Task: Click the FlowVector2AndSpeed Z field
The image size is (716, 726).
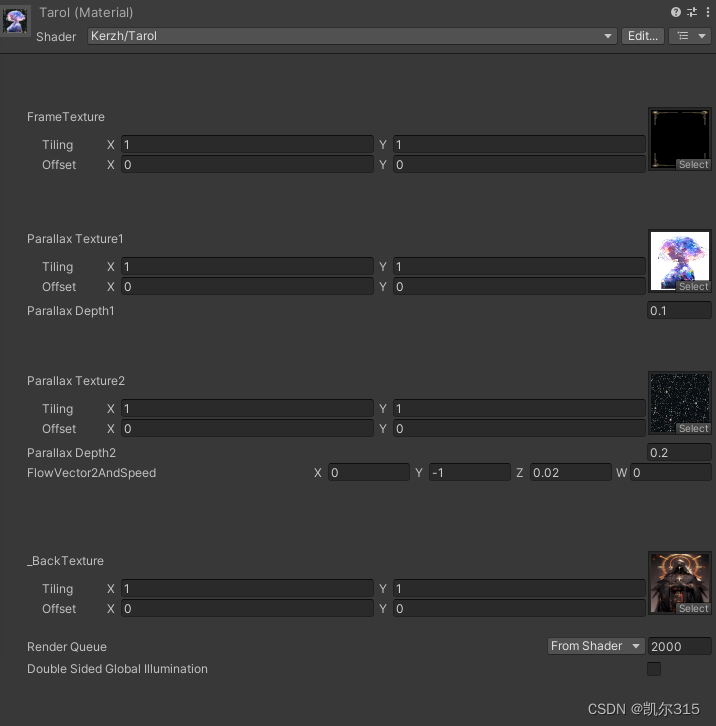Action: click(571, 472)
